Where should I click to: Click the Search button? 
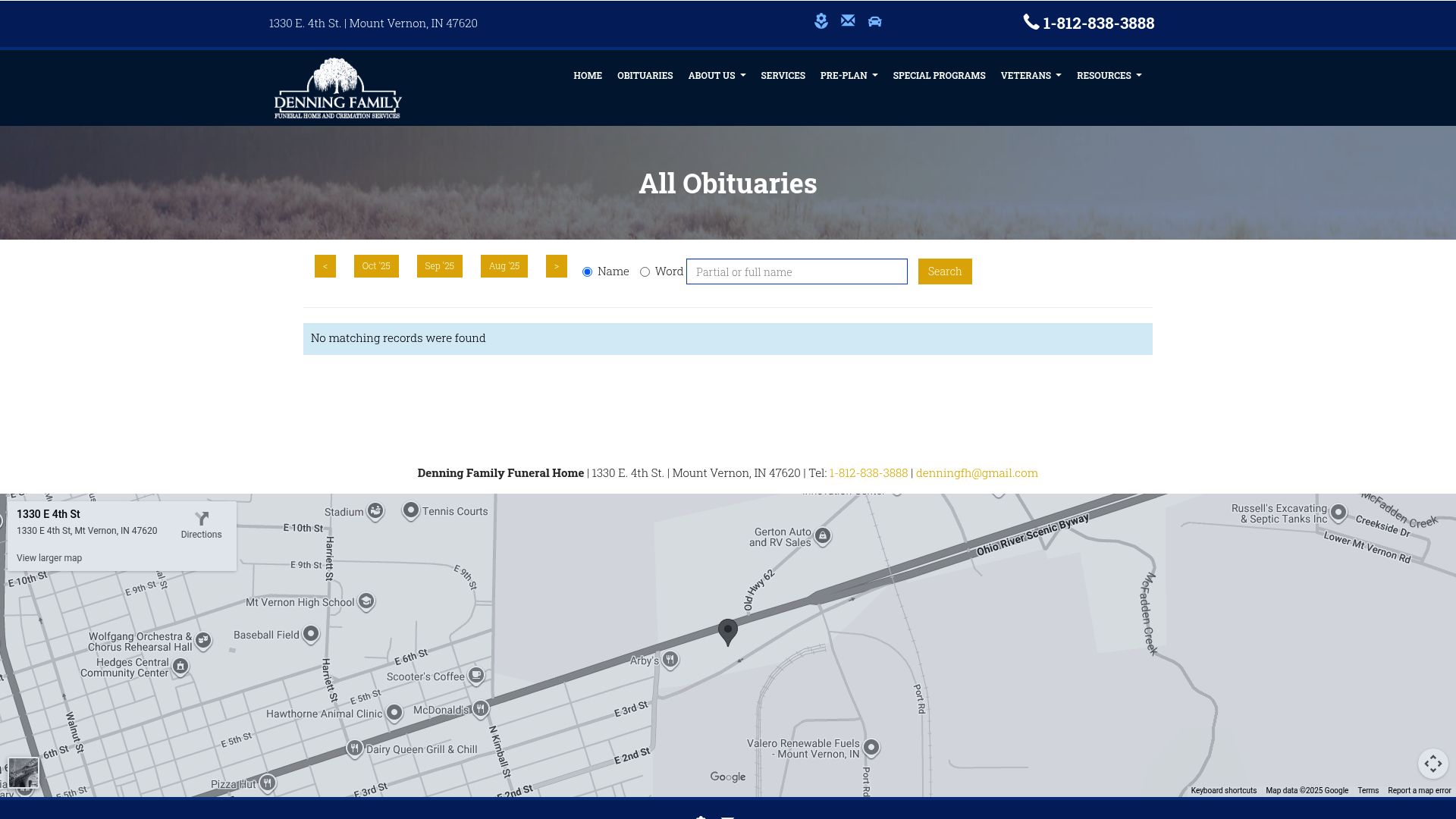click(x=944, y=271)
